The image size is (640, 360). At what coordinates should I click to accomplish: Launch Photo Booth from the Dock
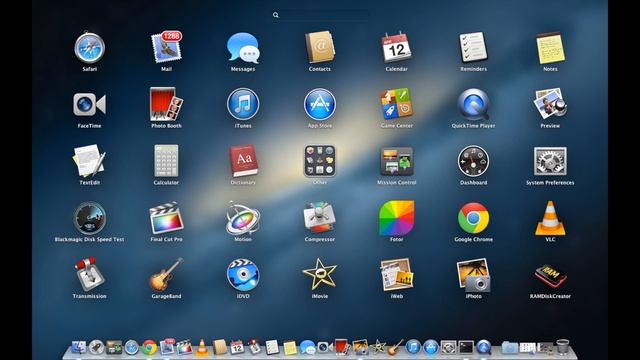click(x=342, y=347)
